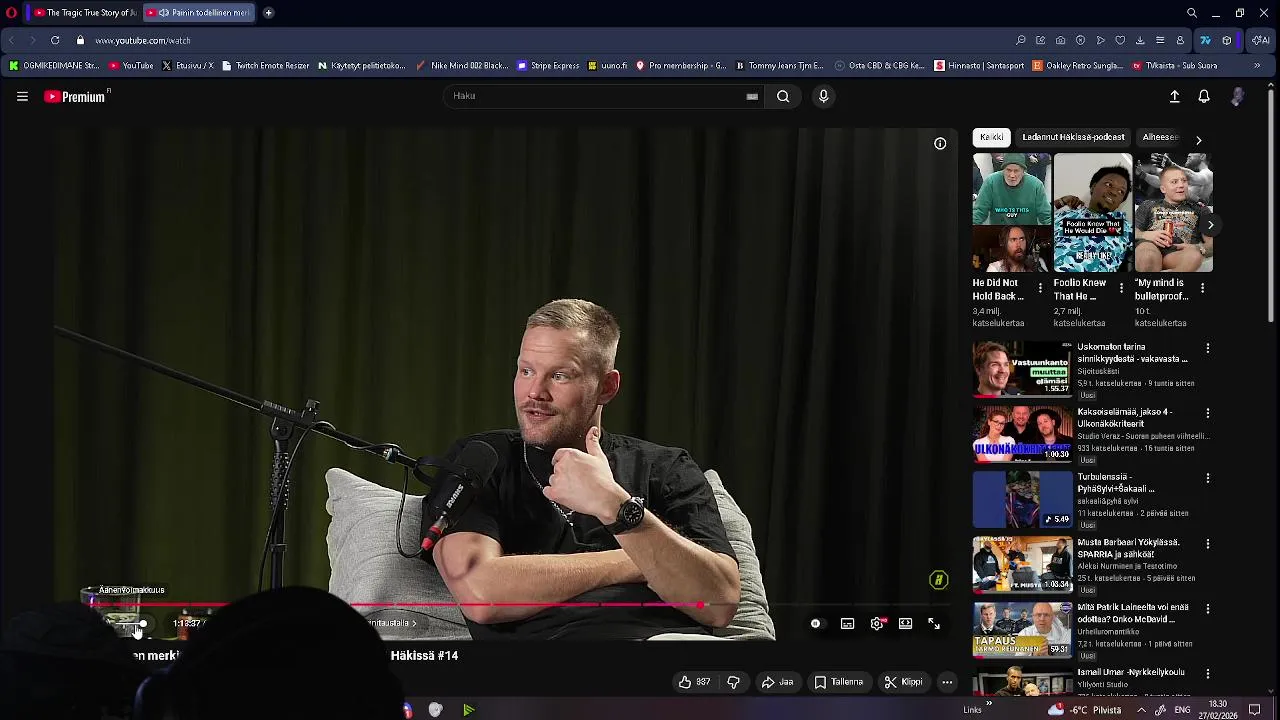Open a new browser tab
The width and height of the screenshot is (1280, 720).
[268, 13]
